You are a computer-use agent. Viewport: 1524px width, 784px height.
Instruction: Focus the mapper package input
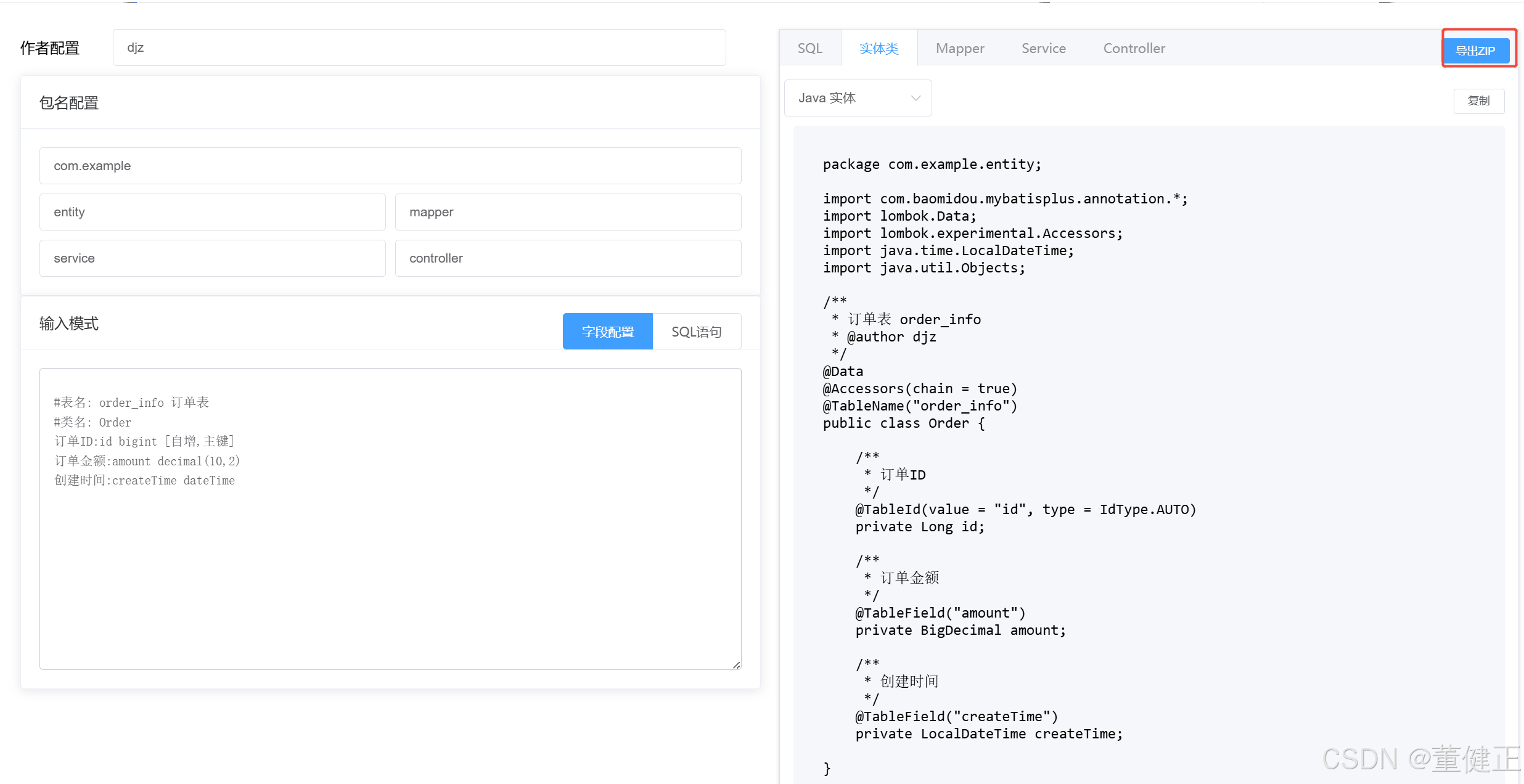tap(568, 212)
